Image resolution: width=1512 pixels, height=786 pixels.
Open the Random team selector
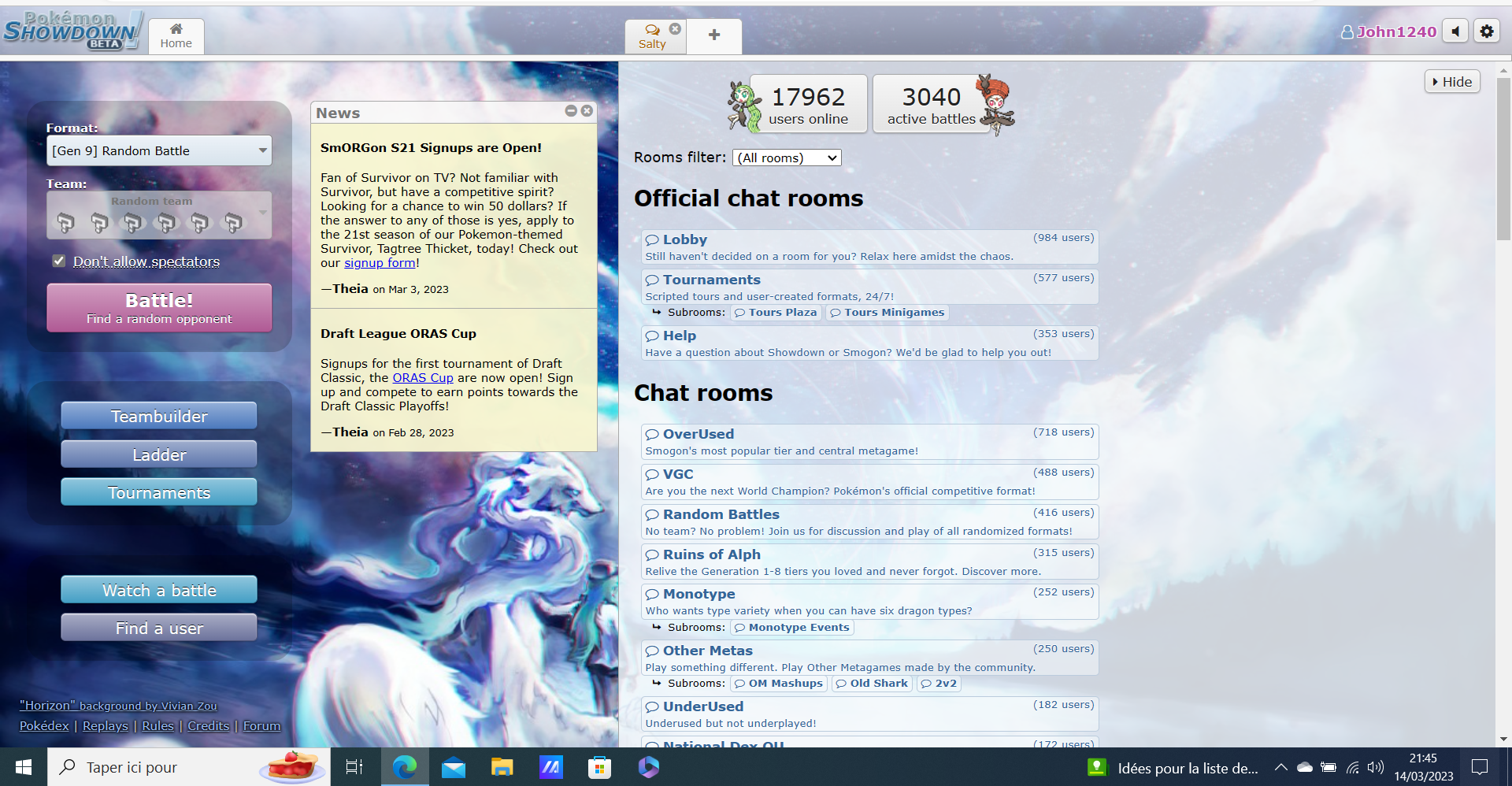[159, 215]
